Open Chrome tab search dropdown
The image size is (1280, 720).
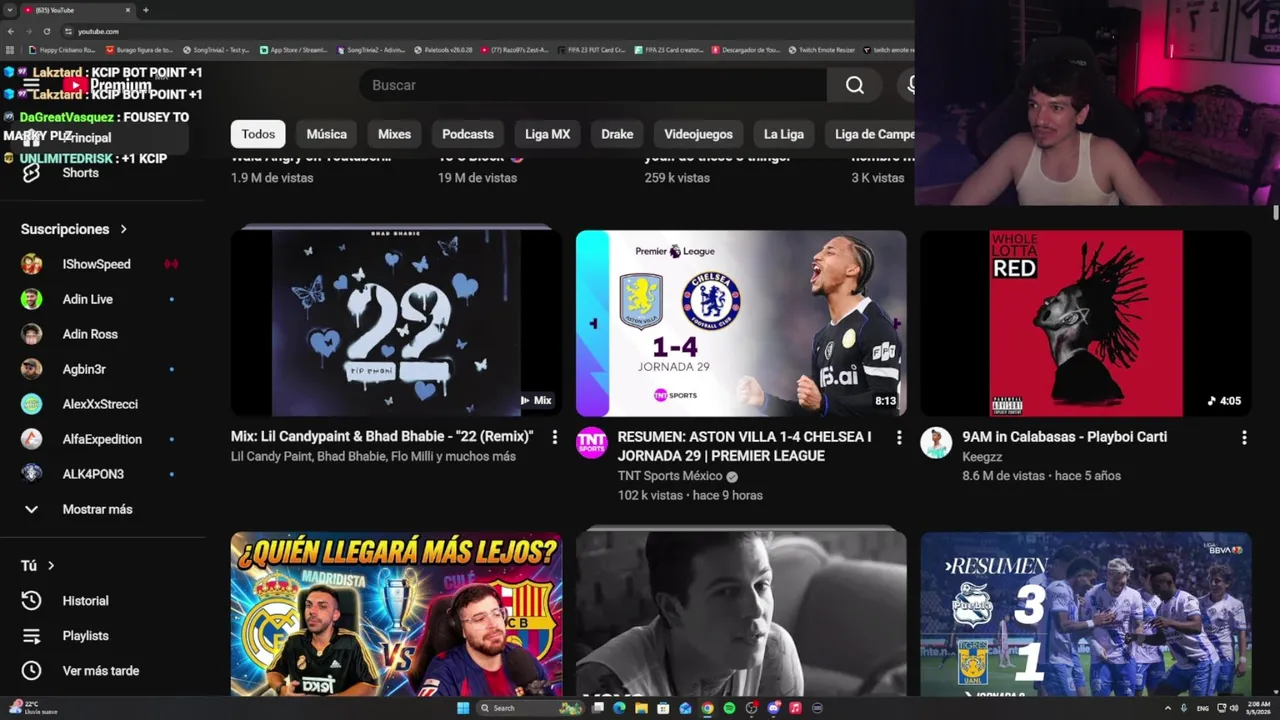coord(10,10)
